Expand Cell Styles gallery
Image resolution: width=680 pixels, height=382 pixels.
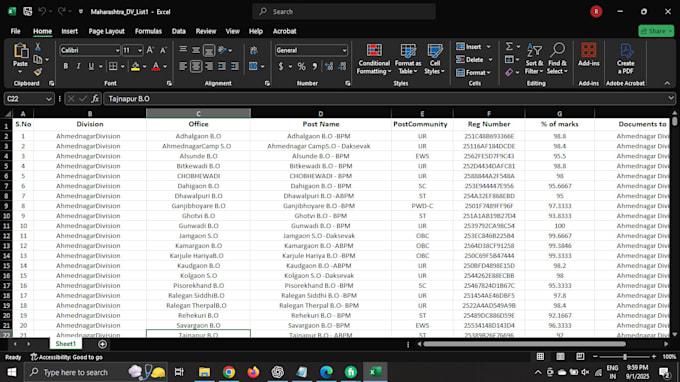coord(435,59)
